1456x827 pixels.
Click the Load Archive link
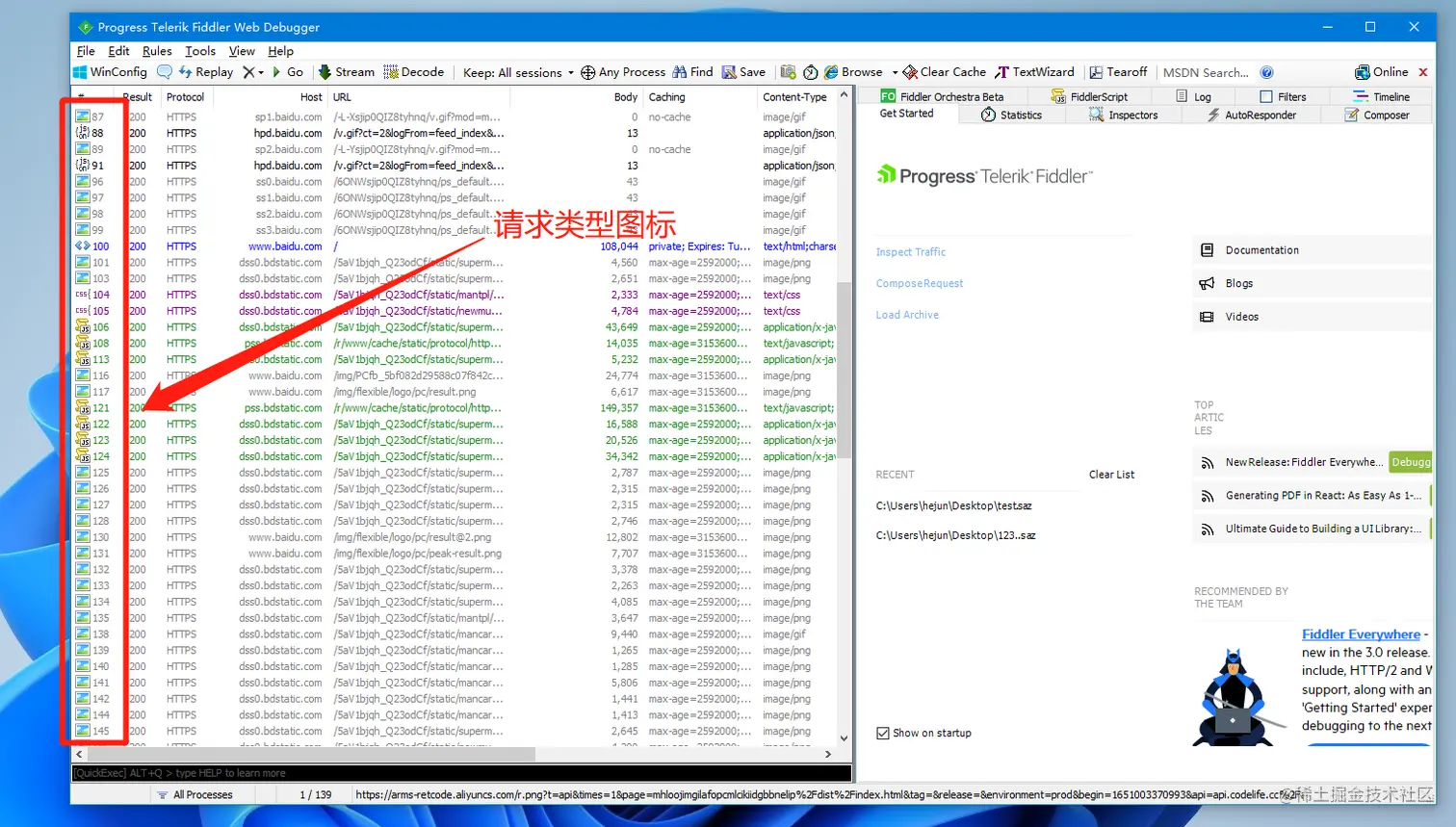[906, 315]
